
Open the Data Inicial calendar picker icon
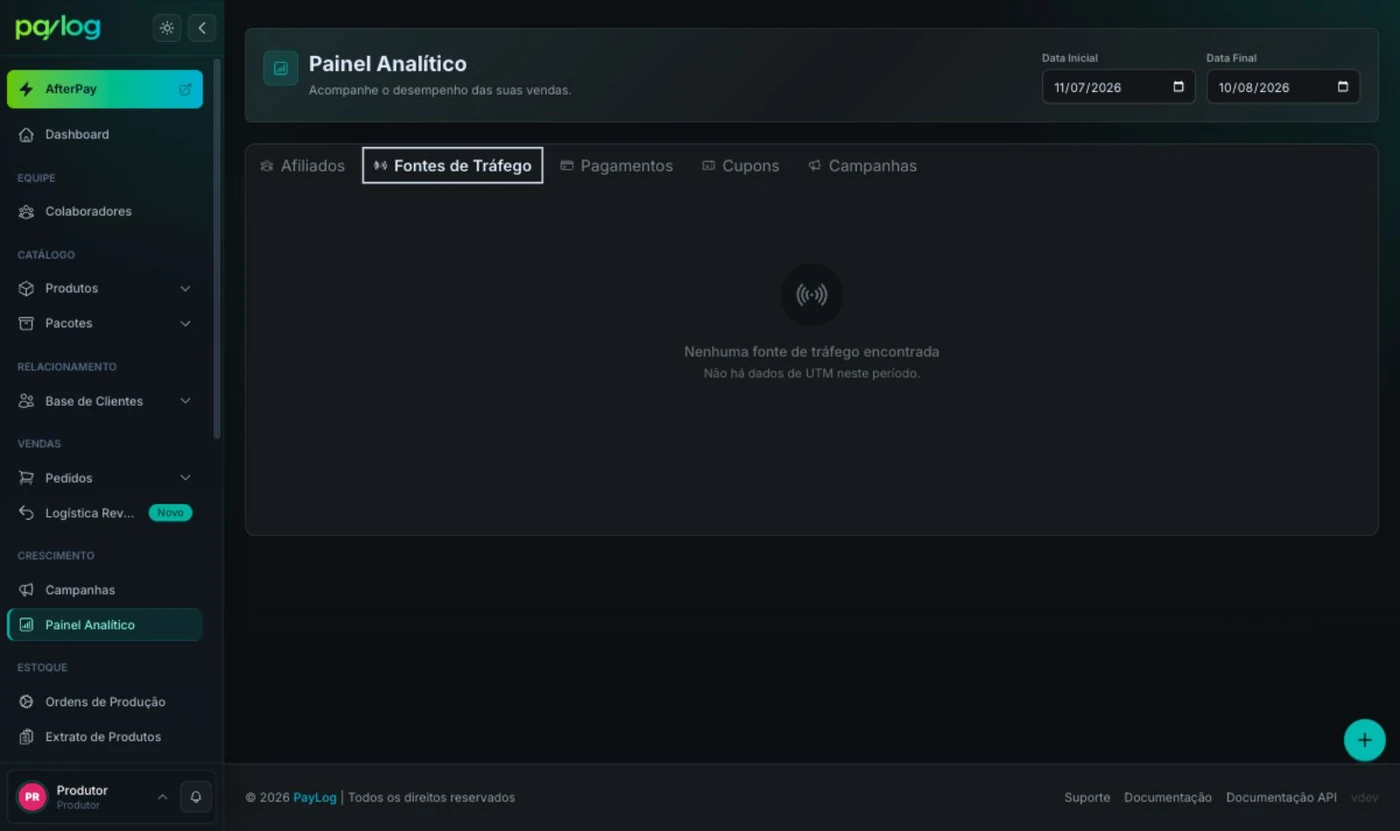(x=1178, y=87)
